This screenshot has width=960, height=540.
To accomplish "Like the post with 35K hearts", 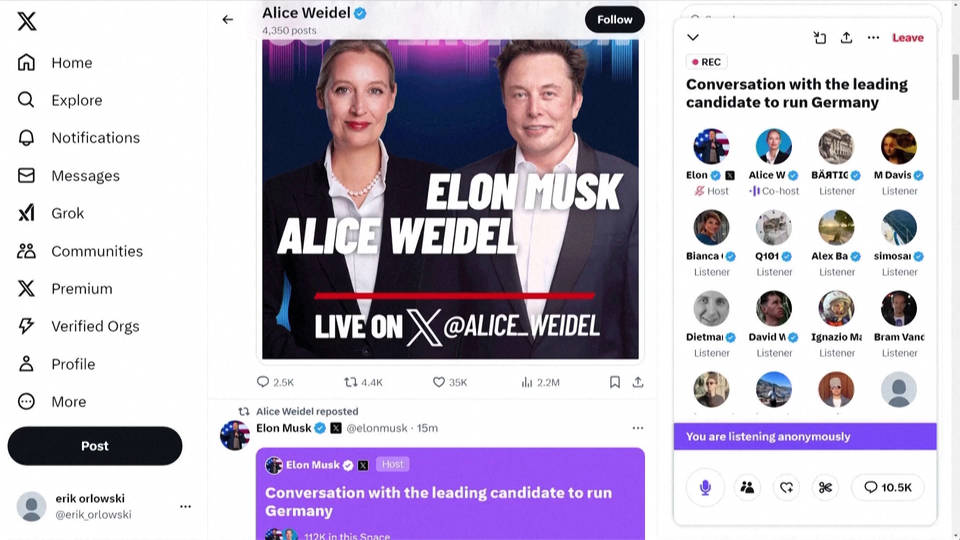I will 449,382.
